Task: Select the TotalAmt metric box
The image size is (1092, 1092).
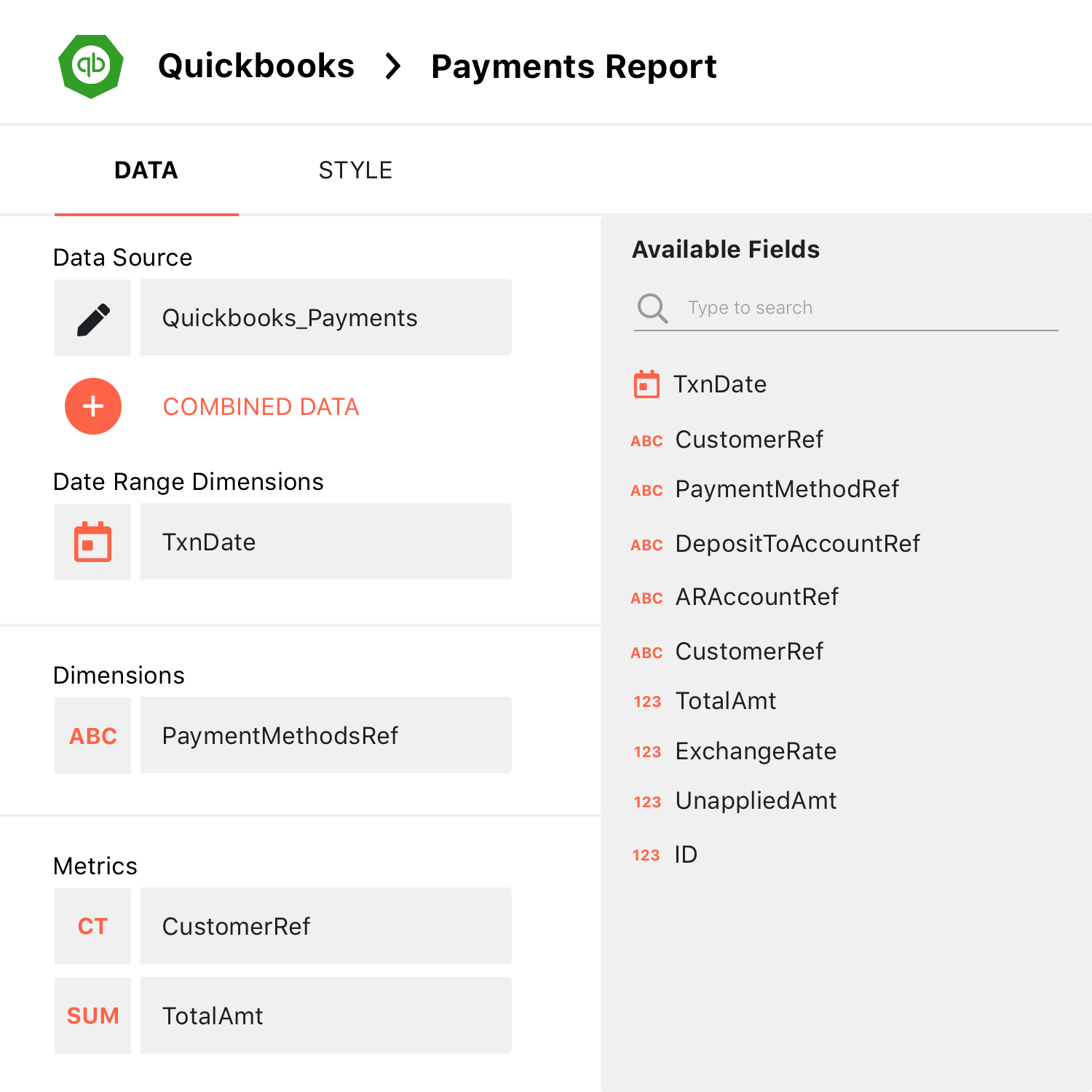Action: [326, 1016]
